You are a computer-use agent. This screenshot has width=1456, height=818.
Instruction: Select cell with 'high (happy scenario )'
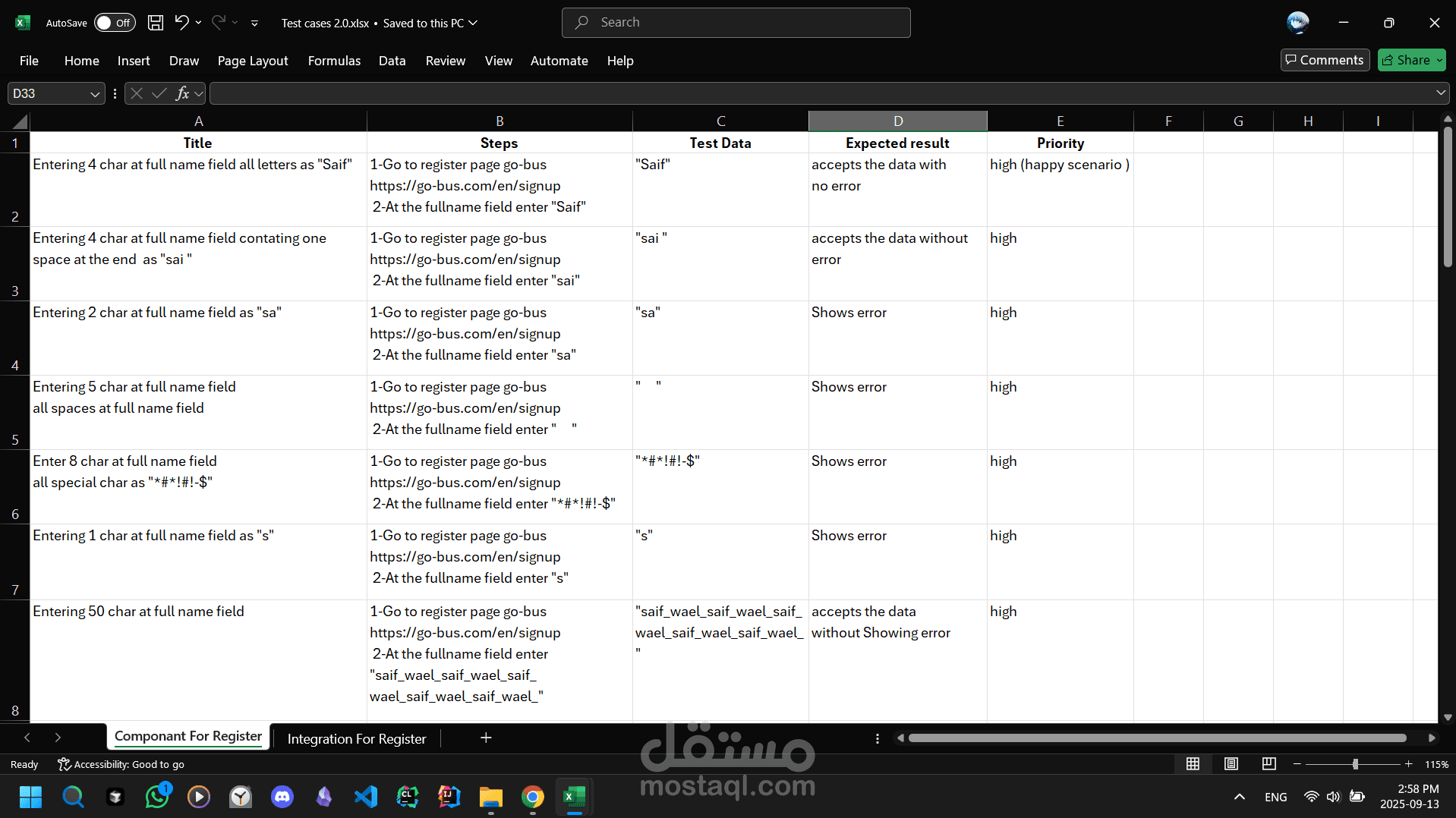[x=1060, y=190]
